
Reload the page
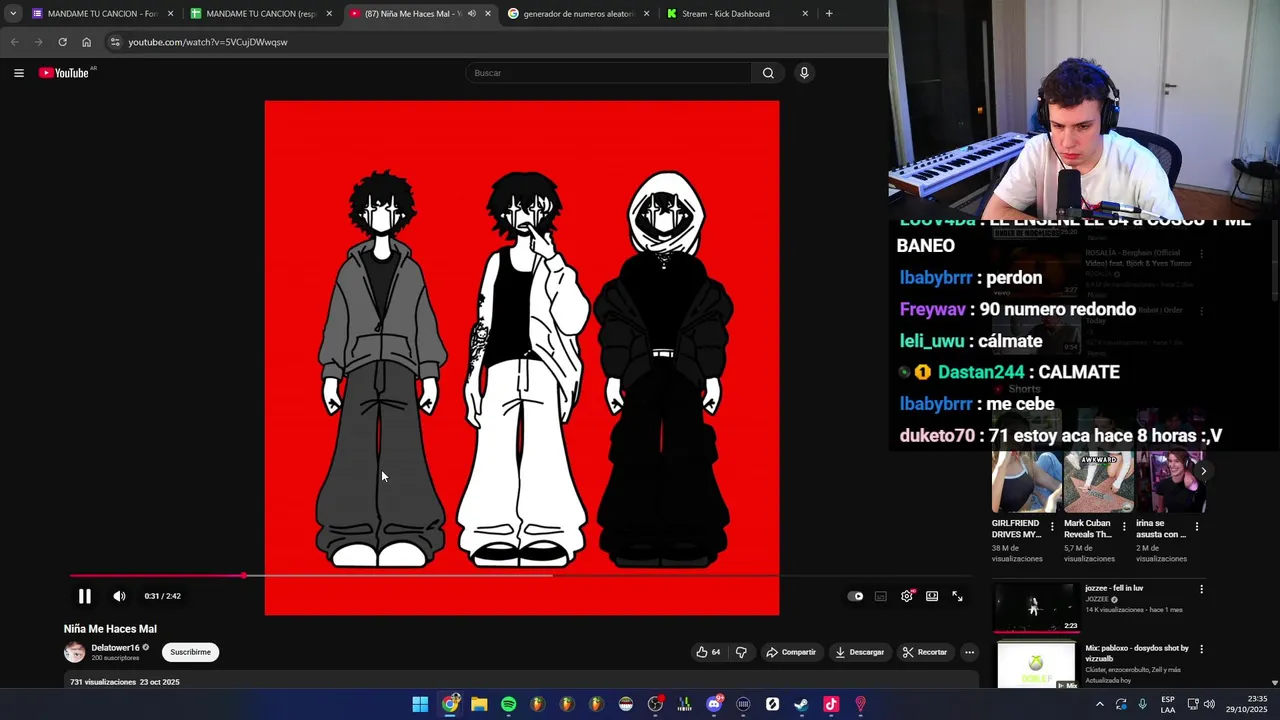[x=62, y=42]
